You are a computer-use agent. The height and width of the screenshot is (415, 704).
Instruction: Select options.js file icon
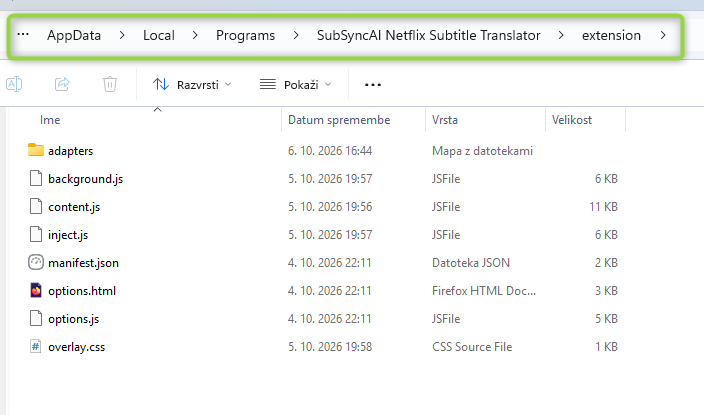point(35,318)
